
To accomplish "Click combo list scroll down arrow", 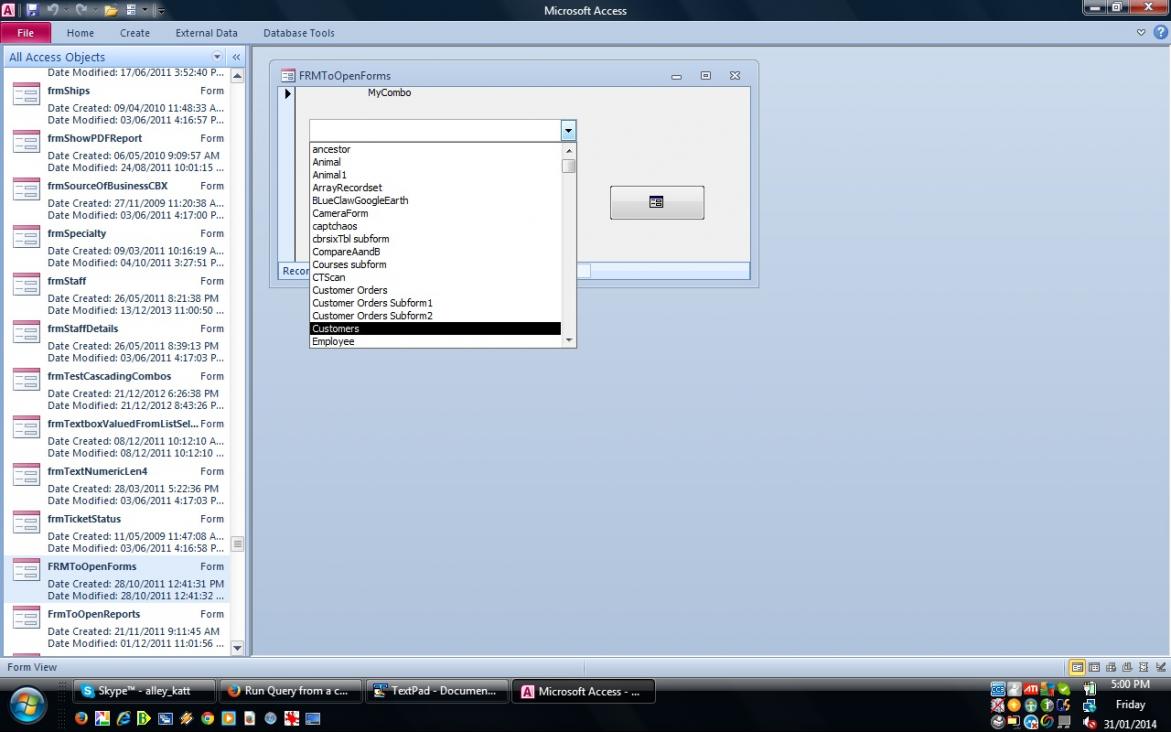I will click(x=569, y=341).
